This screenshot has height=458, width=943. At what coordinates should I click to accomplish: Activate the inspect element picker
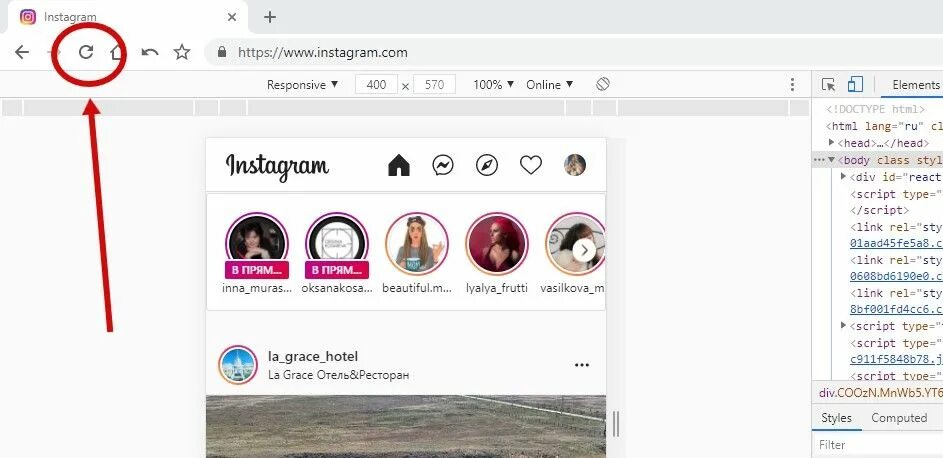coord(828,85)
